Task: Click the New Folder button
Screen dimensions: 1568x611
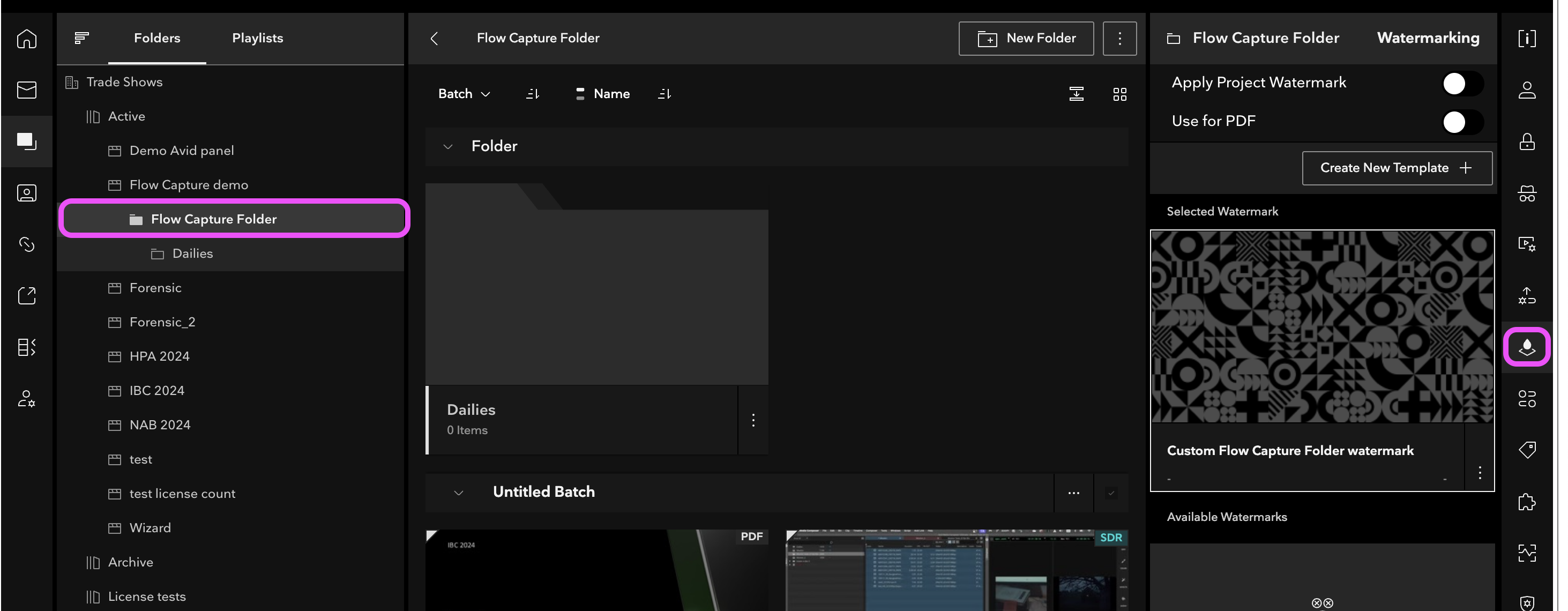Action: pos(1026,39)
